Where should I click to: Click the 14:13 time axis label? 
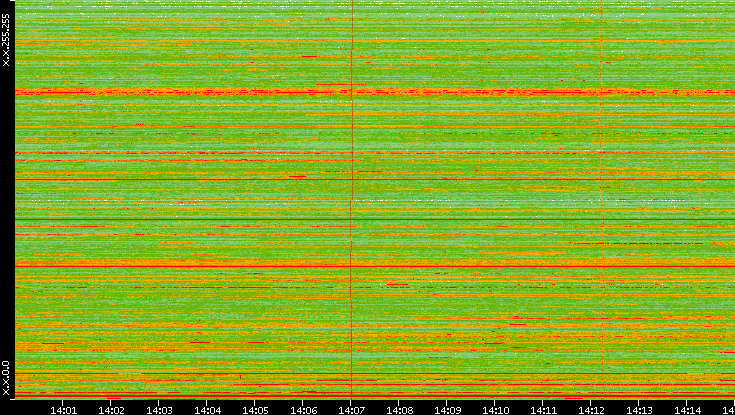click(x=639, y=410)
